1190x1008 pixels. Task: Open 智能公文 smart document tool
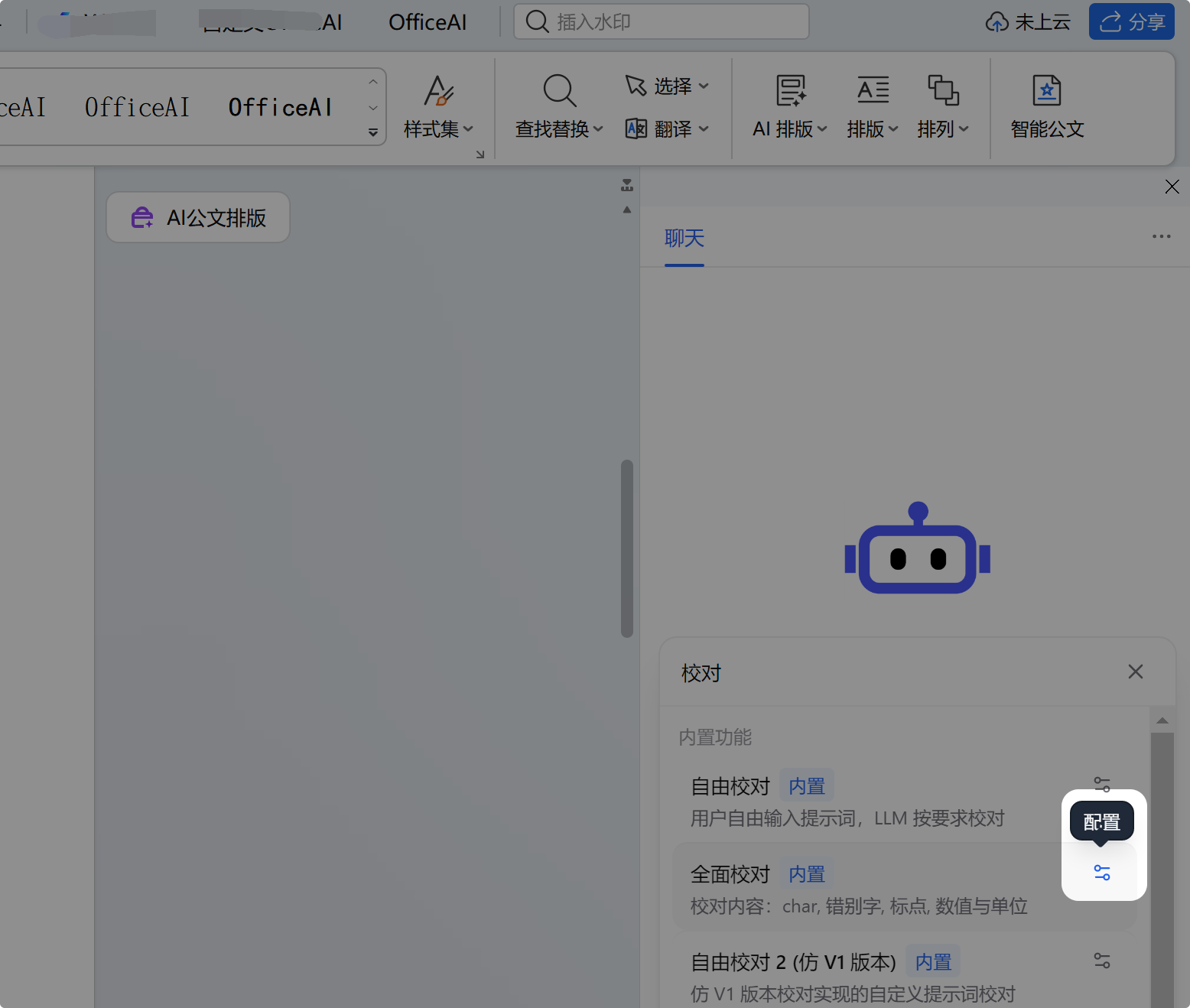click(x=1047, y=107)
